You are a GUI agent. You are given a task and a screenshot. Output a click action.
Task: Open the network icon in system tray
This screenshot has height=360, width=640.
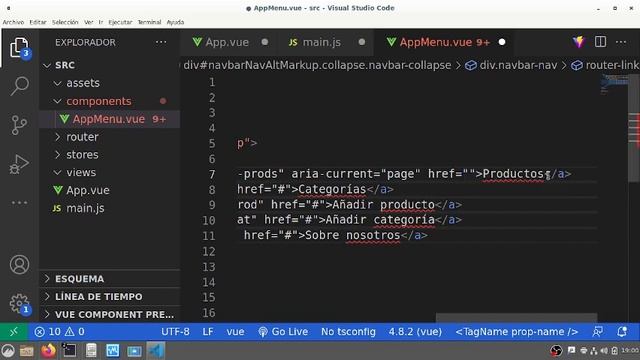[594, 351]
